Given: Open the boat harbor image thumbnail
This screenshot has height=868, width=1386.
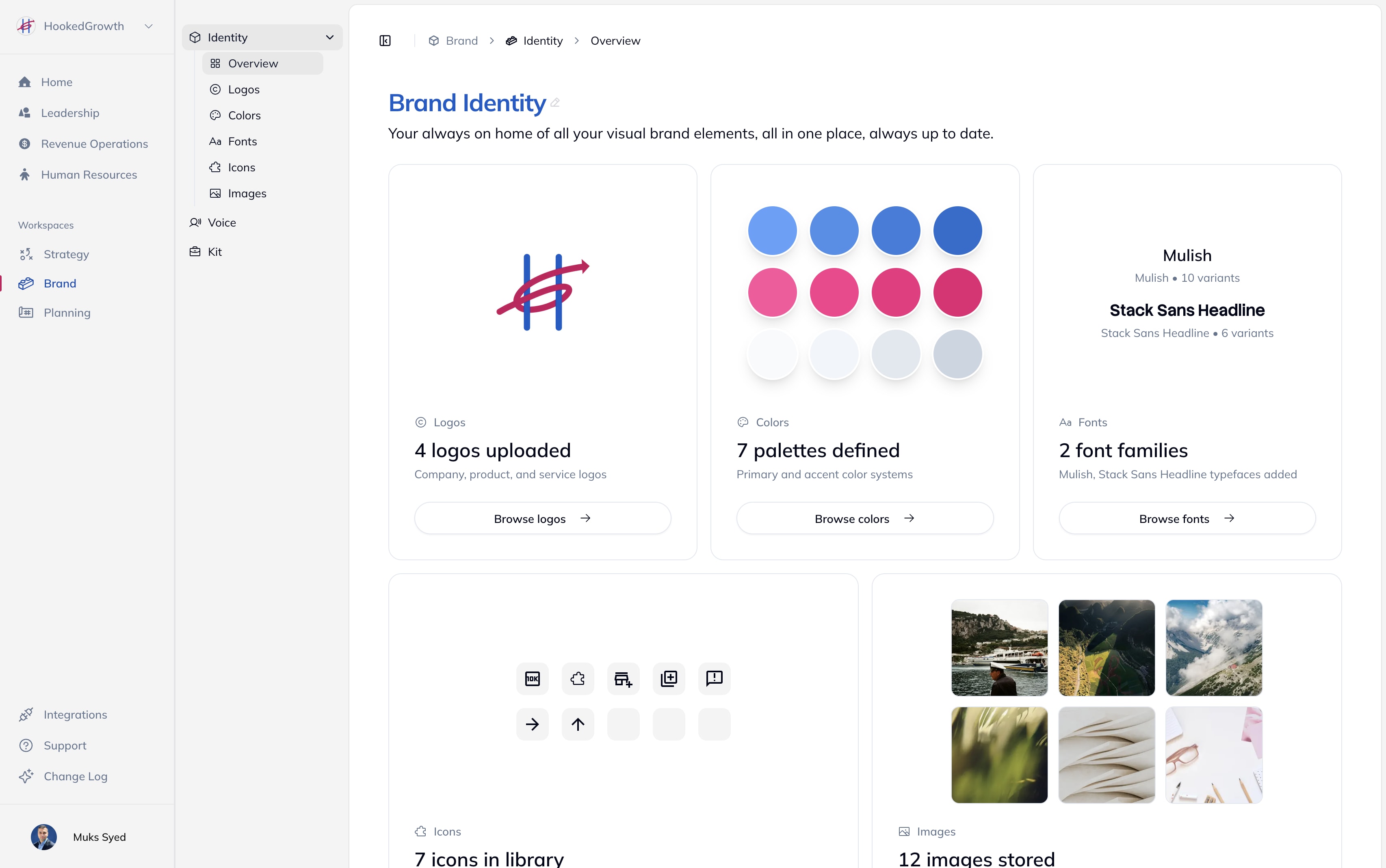Looking at the screenshot, I should (999, 648).
